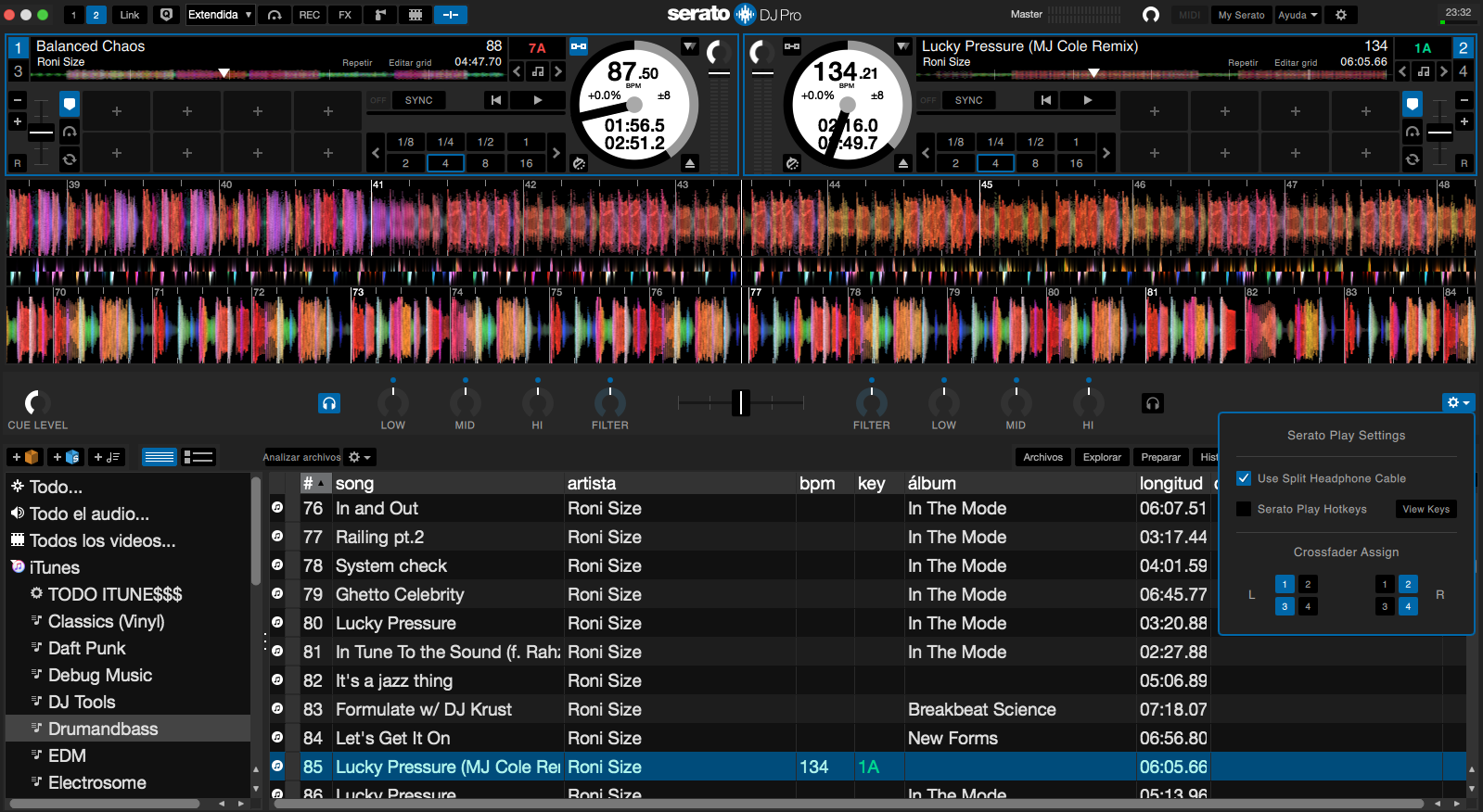The height and width of the screenshot is (812, 1483).
Task: Toggle keylock icon on right deck
Action: [792, 46]
